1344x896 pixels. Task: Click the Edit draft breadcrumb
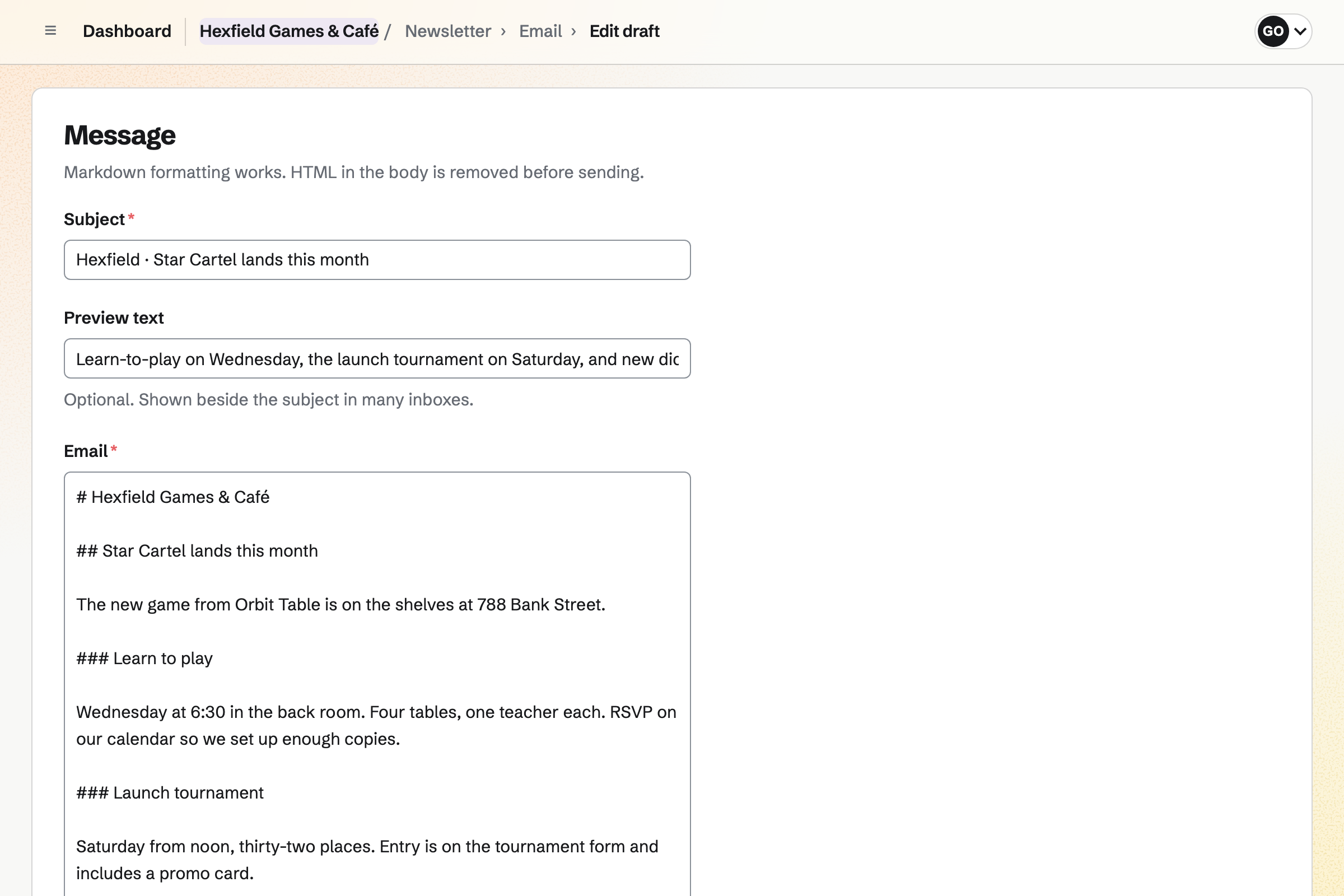(624, 31)
